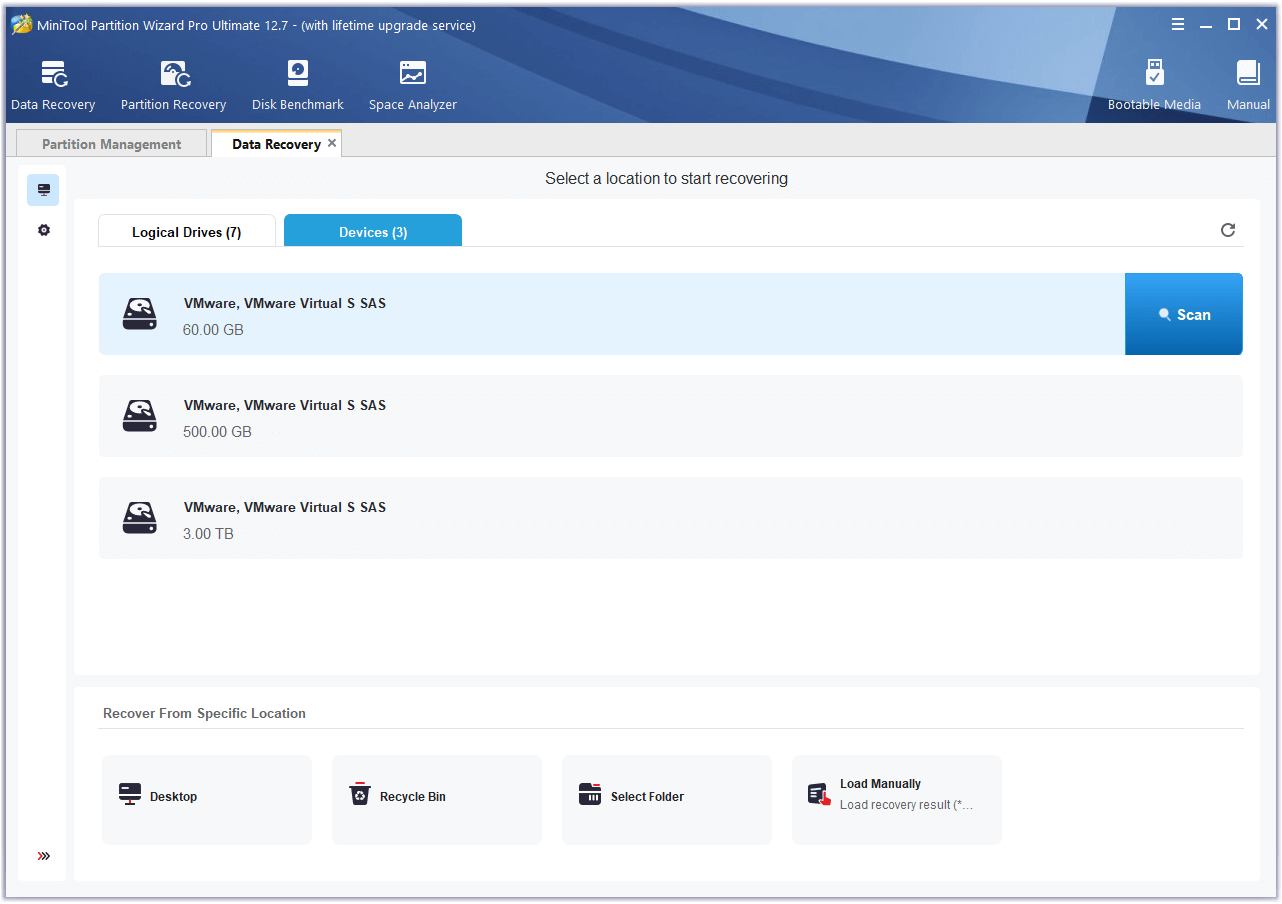Click the hamburger menu icon in title bar
Viewport: 1282px width, 904px height.
pos(1178,24)
